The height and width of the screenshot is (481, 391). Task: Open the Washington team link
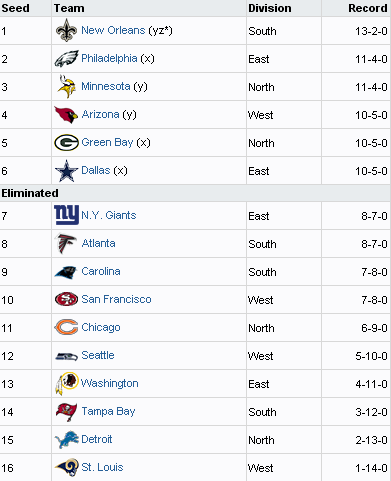click(110, 383)
